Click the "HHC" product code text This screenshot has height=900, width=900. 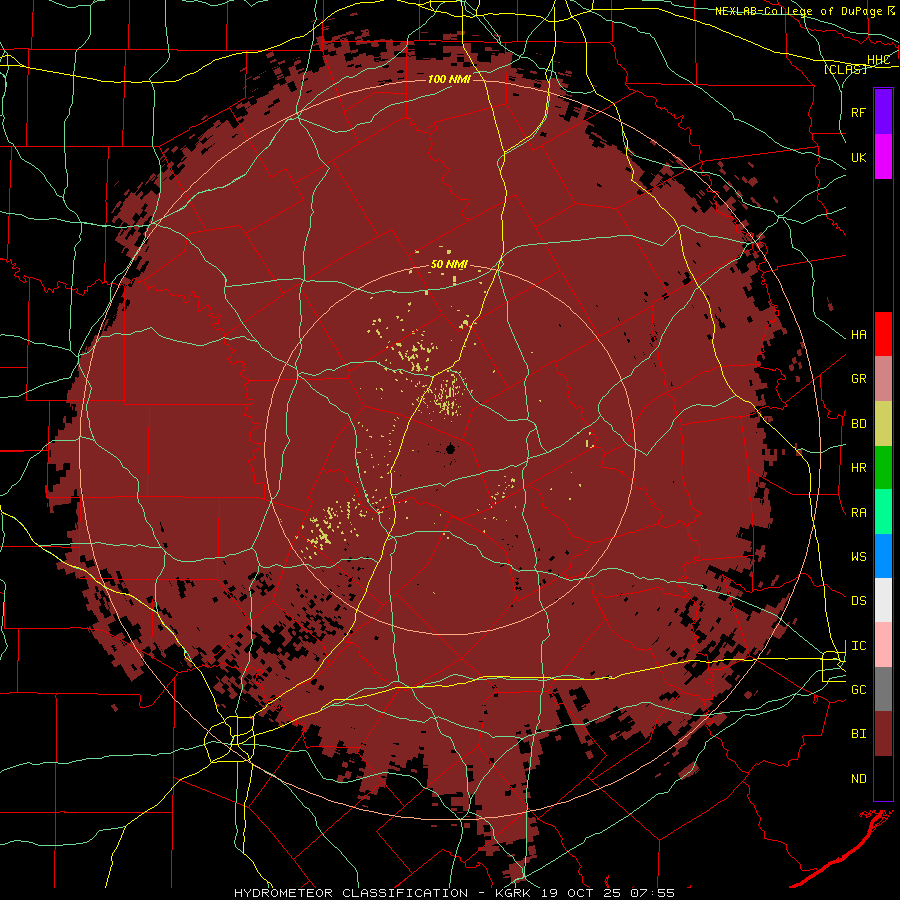878,60
